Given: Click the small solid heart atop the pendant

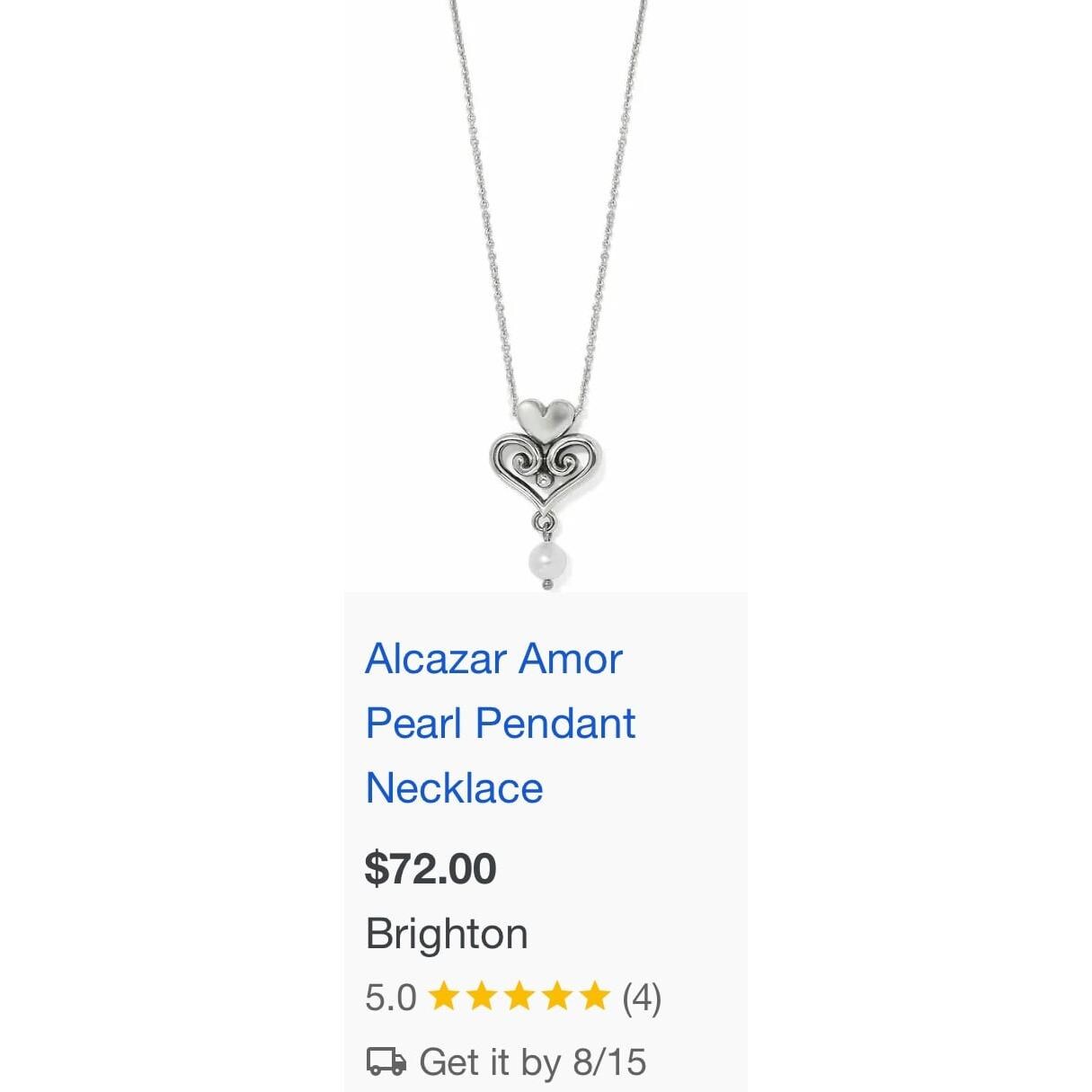Looking at the screenshot, I should 545,417.
